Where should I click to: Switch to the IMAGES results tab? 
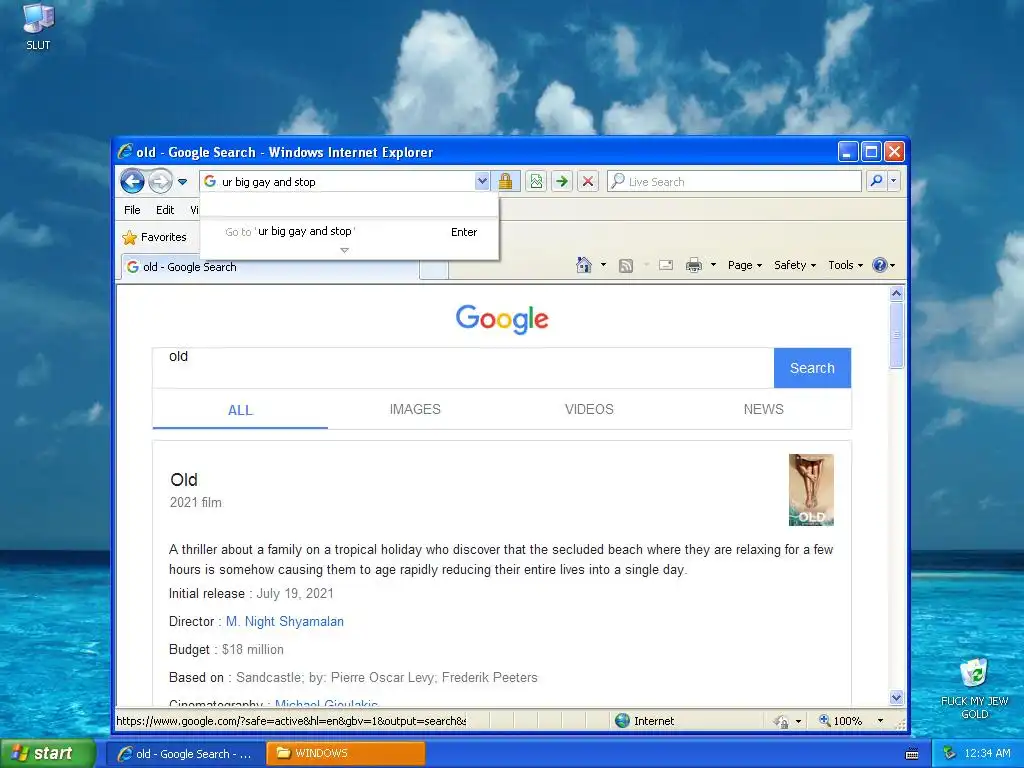coord(415,409)
